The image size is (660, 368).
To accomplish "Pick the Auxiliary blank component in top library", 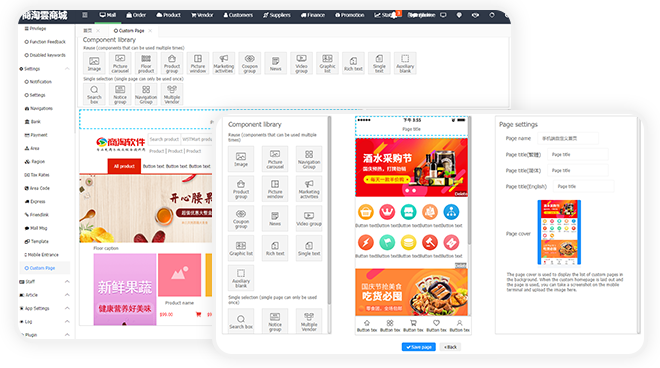I will click(x=405, y=63).
